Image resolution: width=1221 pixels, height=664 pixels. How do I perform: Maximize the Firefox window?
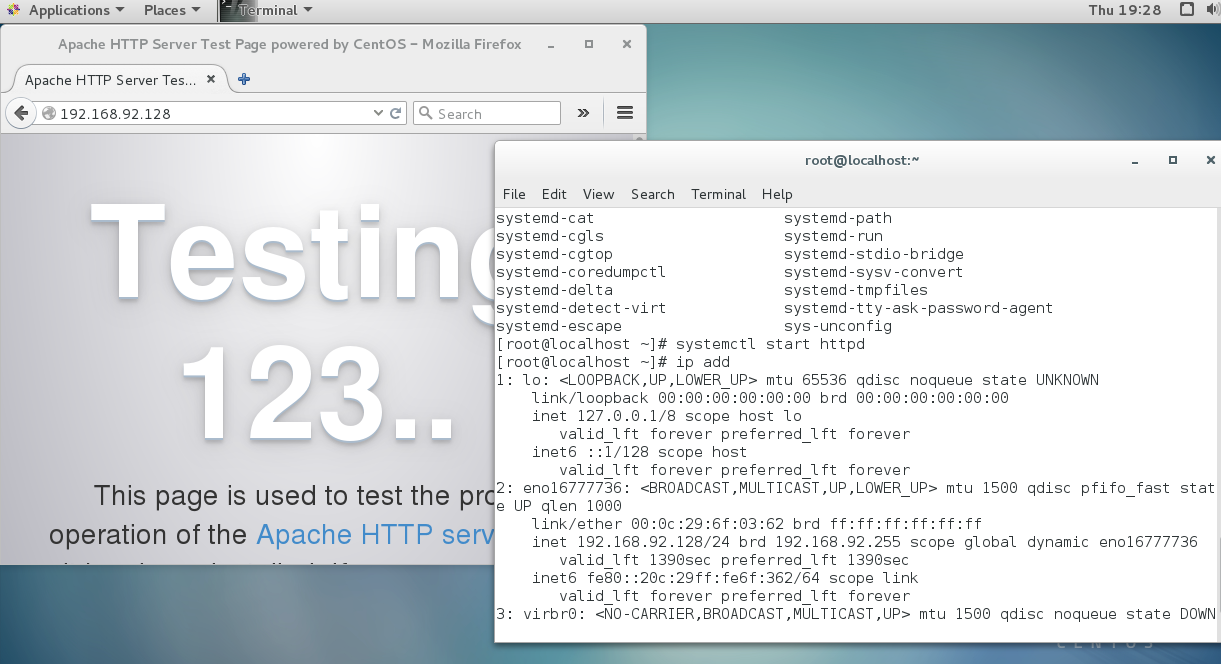(x=589, y=44)
